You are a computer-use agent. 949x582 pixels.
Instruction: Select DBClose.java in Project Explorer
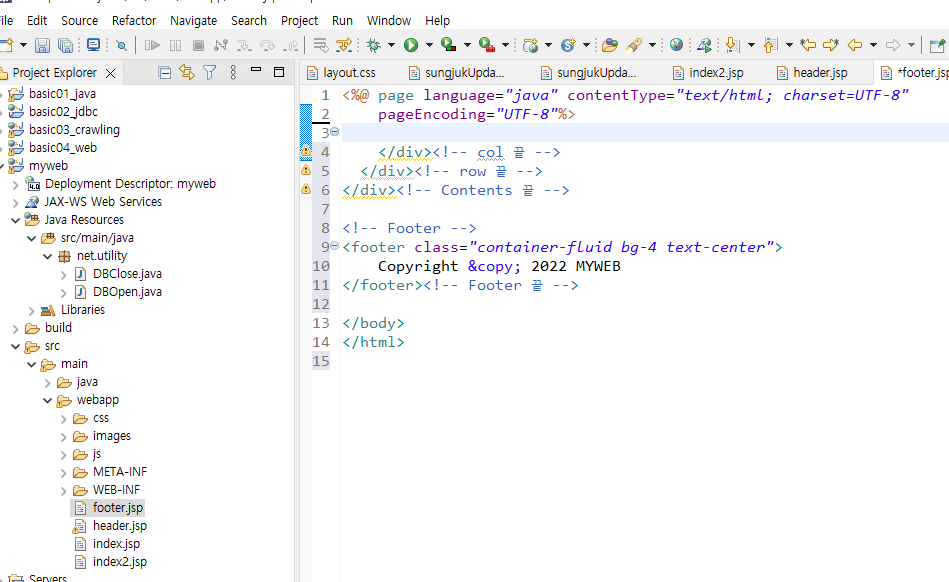click(127, 274)
